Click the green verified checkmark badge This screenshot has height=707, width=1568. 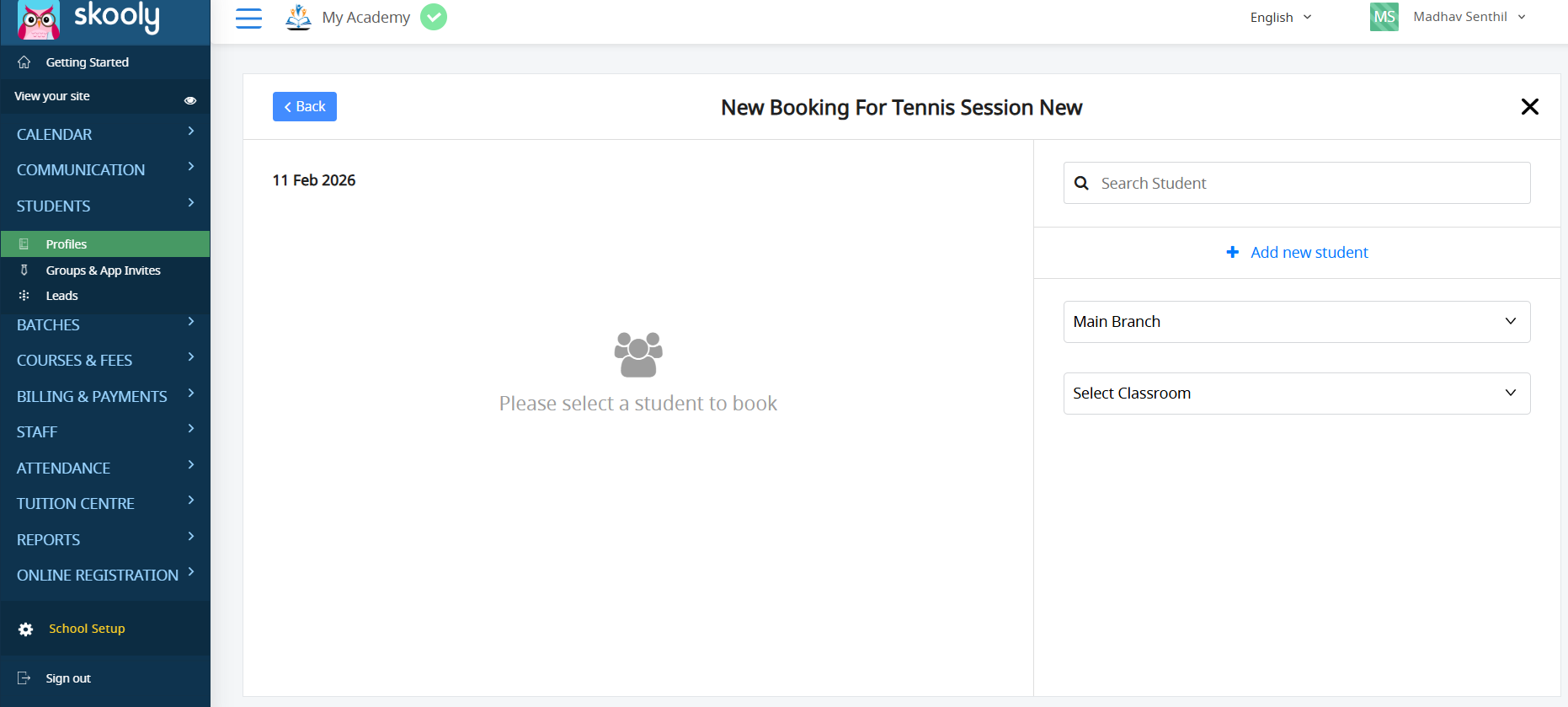(x=434, y=17)
